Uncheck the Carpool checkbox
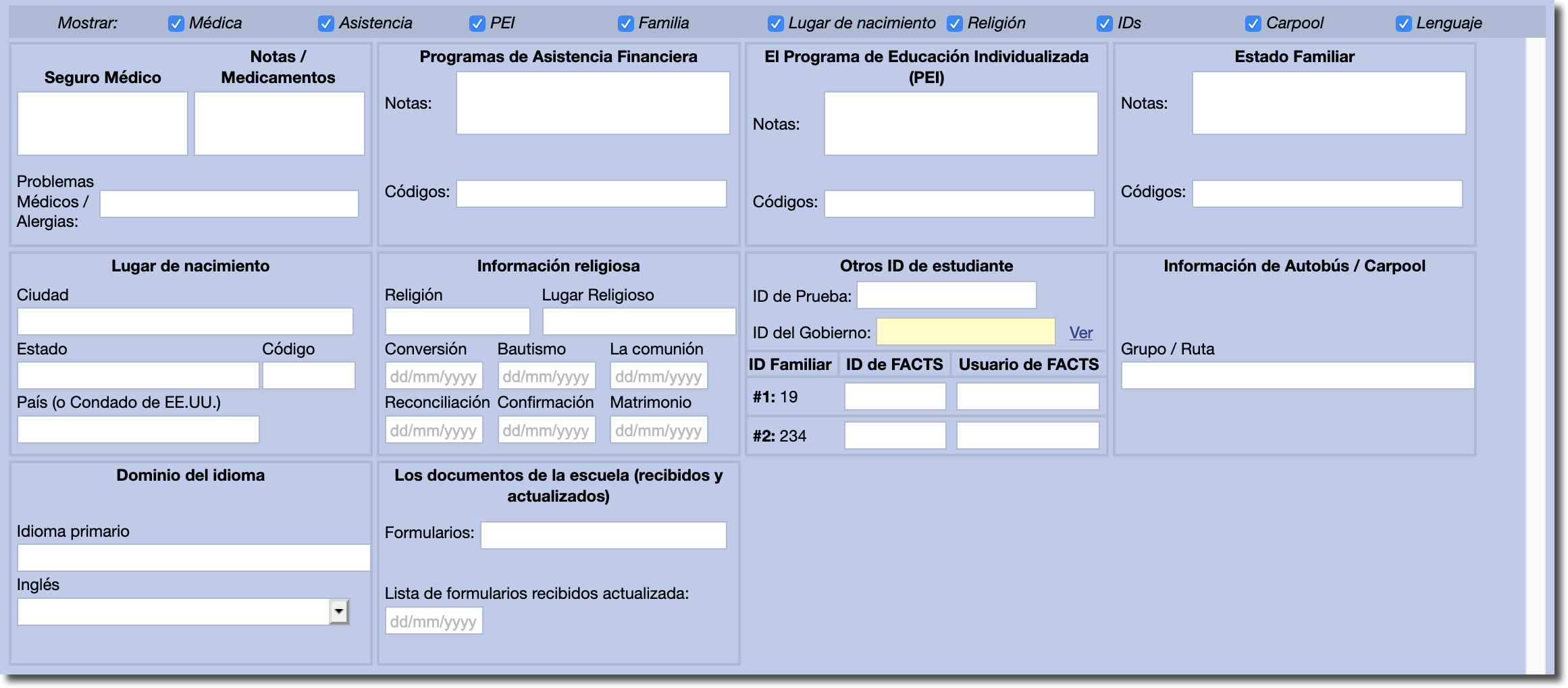 tap(1253, 24)
